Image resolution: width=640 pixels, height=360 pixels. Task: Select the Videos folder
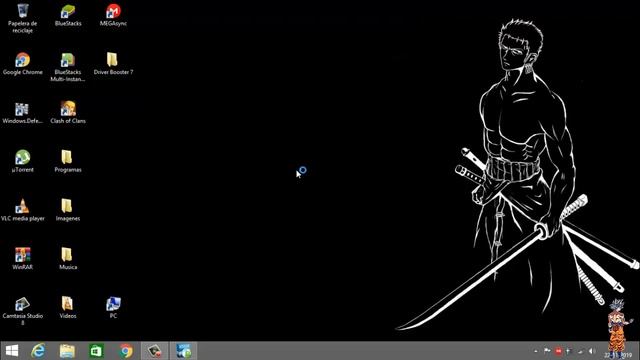click(x=68, y=308)
